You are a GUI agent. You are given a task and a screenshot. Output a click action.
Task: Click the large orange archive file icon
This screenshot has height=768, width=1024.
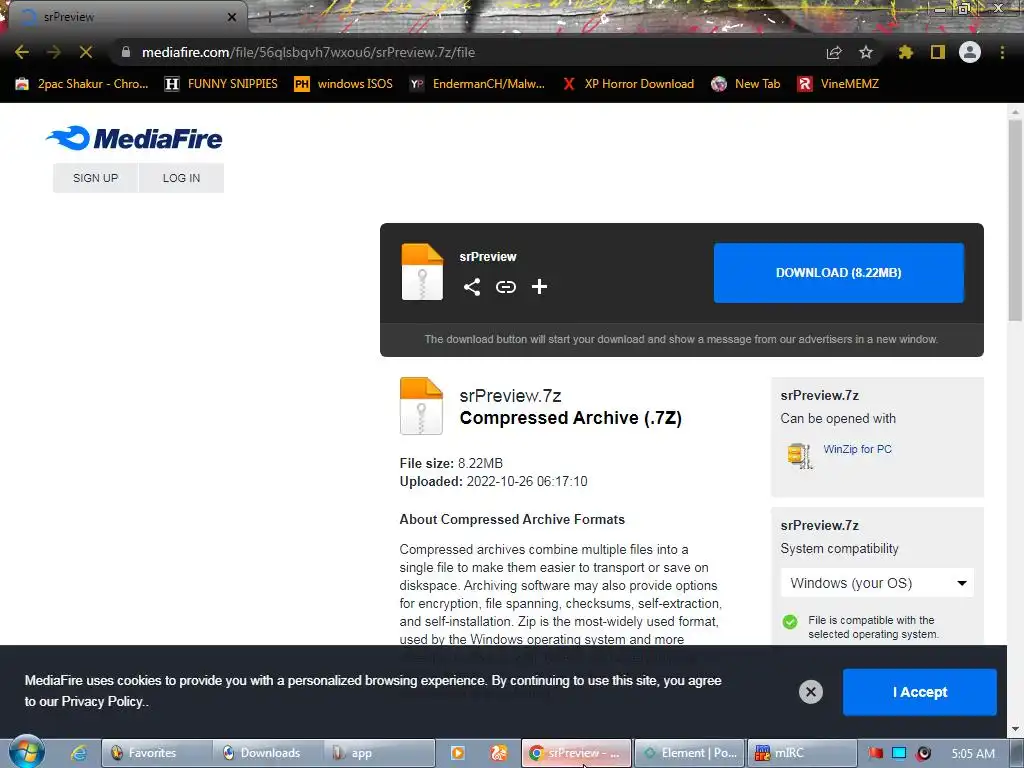point(421,406)
